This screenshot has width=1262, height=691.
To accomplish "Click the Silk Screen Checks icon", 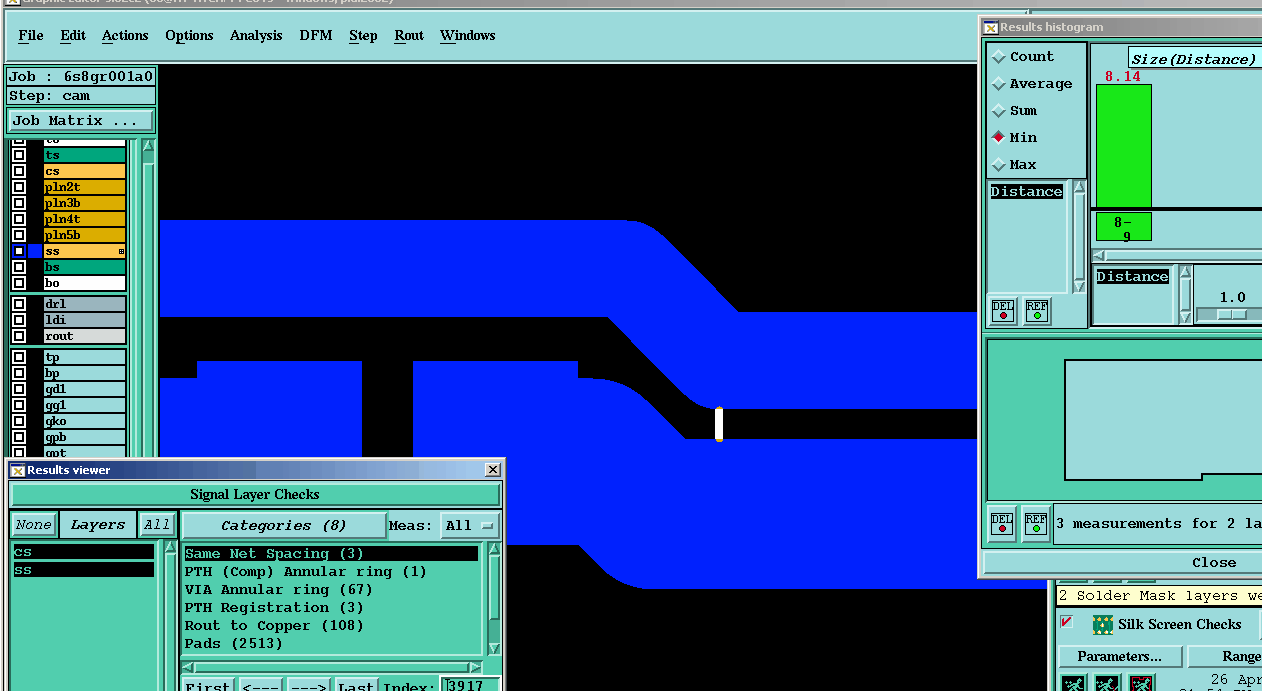I will (1103, 625).
